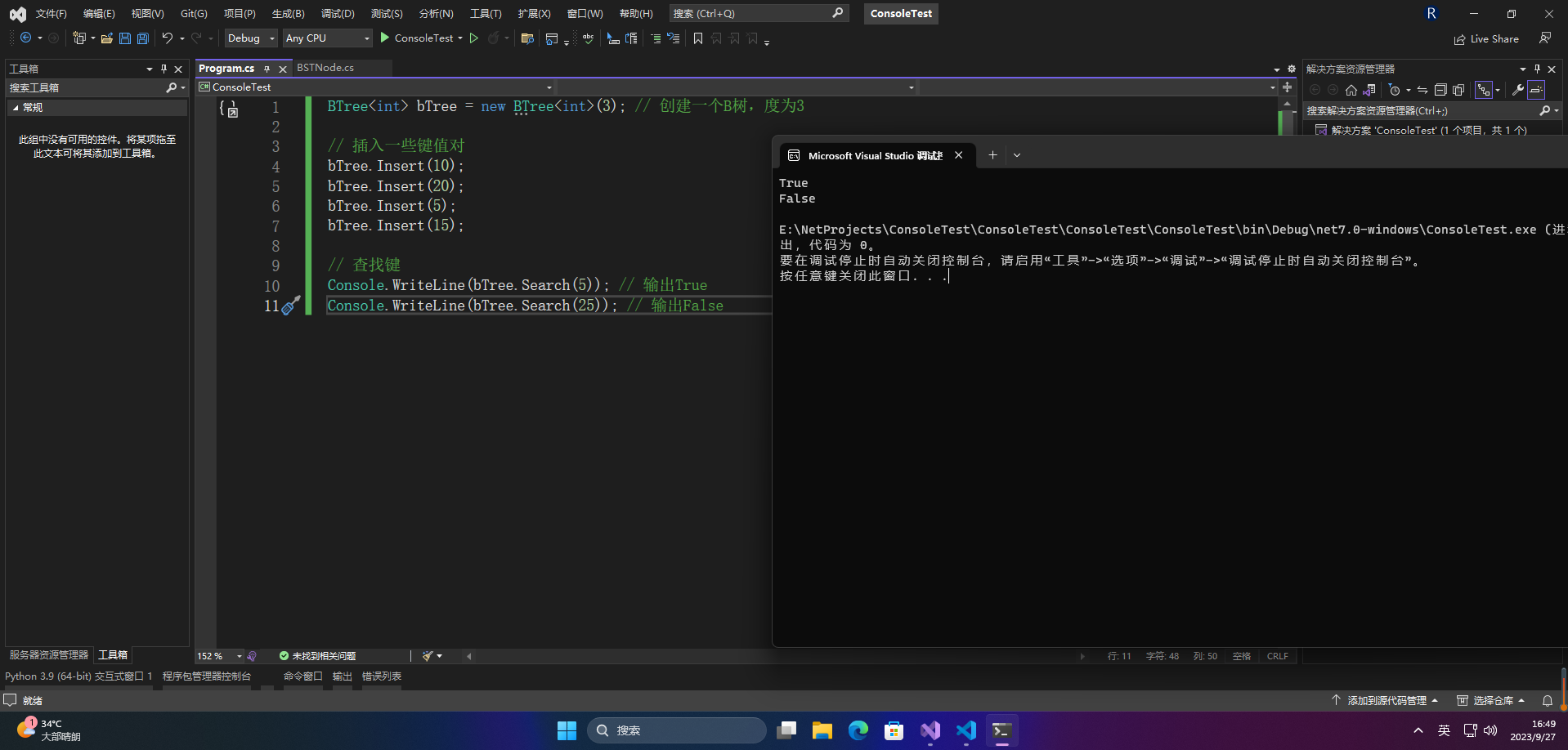This screenshot has width=1568, height=750.
Task: Open new tab in debug console window
Action: 992,155
